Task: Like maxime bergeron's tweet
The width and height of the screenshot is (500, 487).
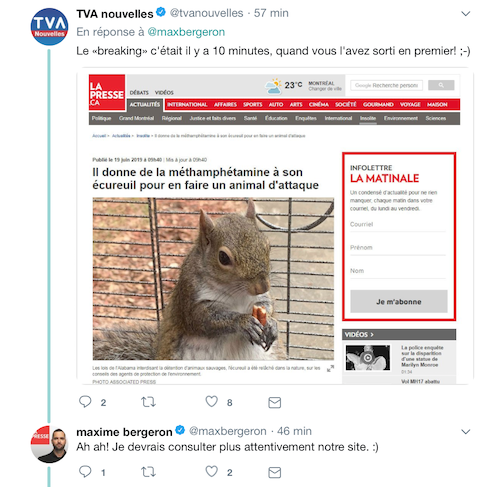Action: point(211,471)
